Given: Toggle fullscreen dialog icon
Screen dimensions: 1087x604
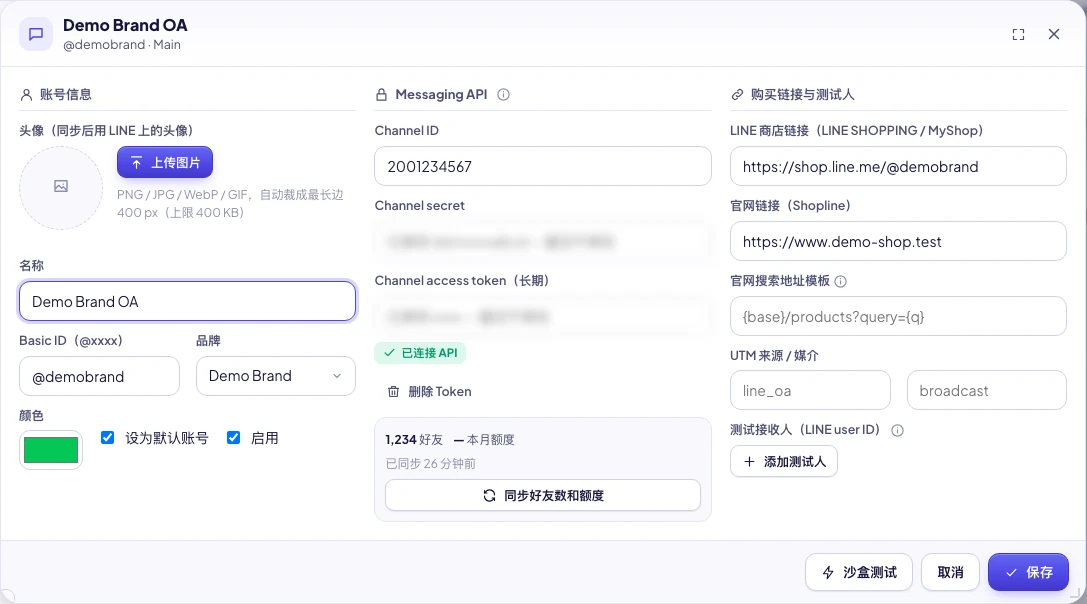Looking at the screenshot, I should tap(1018, 35).
